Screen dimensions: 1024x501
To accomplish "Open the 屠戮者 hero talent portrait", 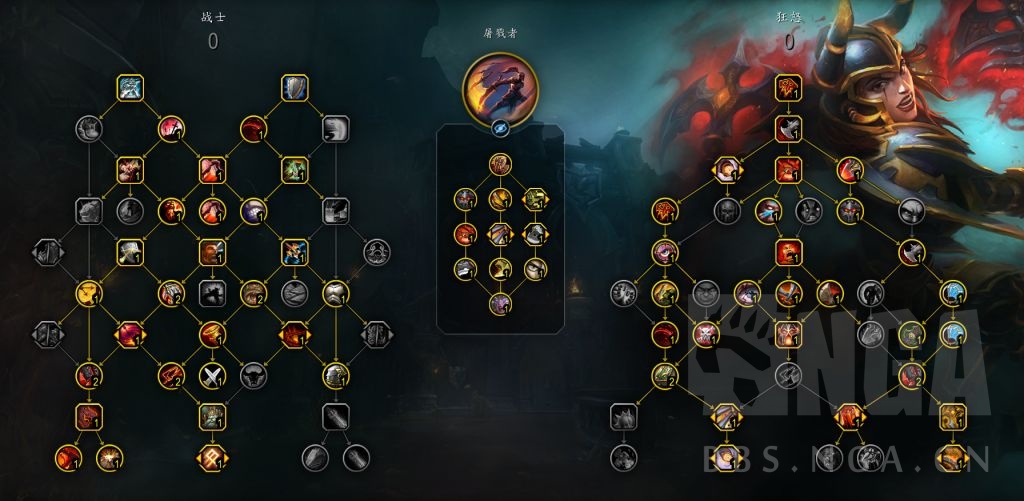I will click(500, 89).
